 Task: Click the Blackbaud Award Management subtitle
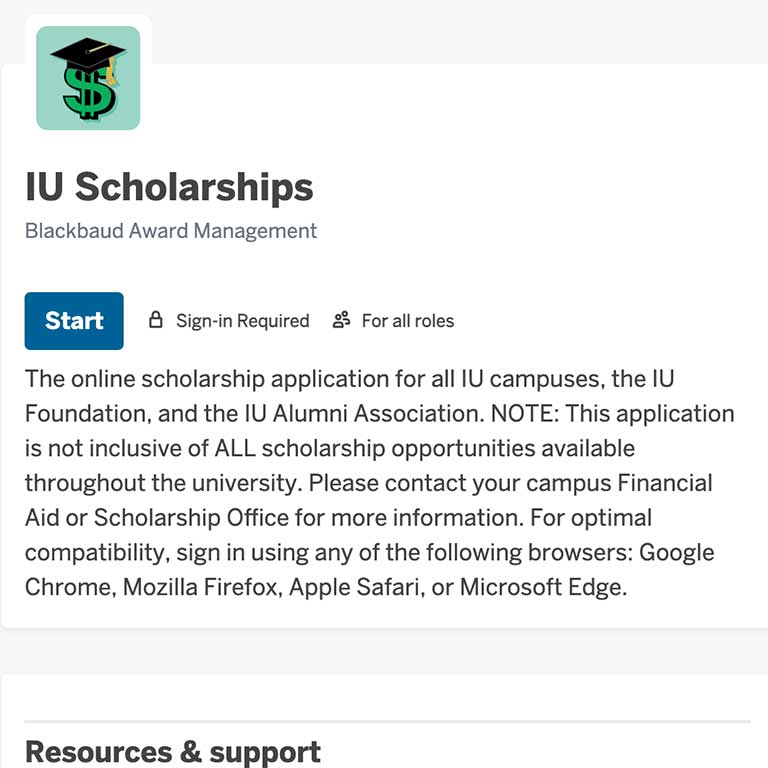[x=171, y=231]
